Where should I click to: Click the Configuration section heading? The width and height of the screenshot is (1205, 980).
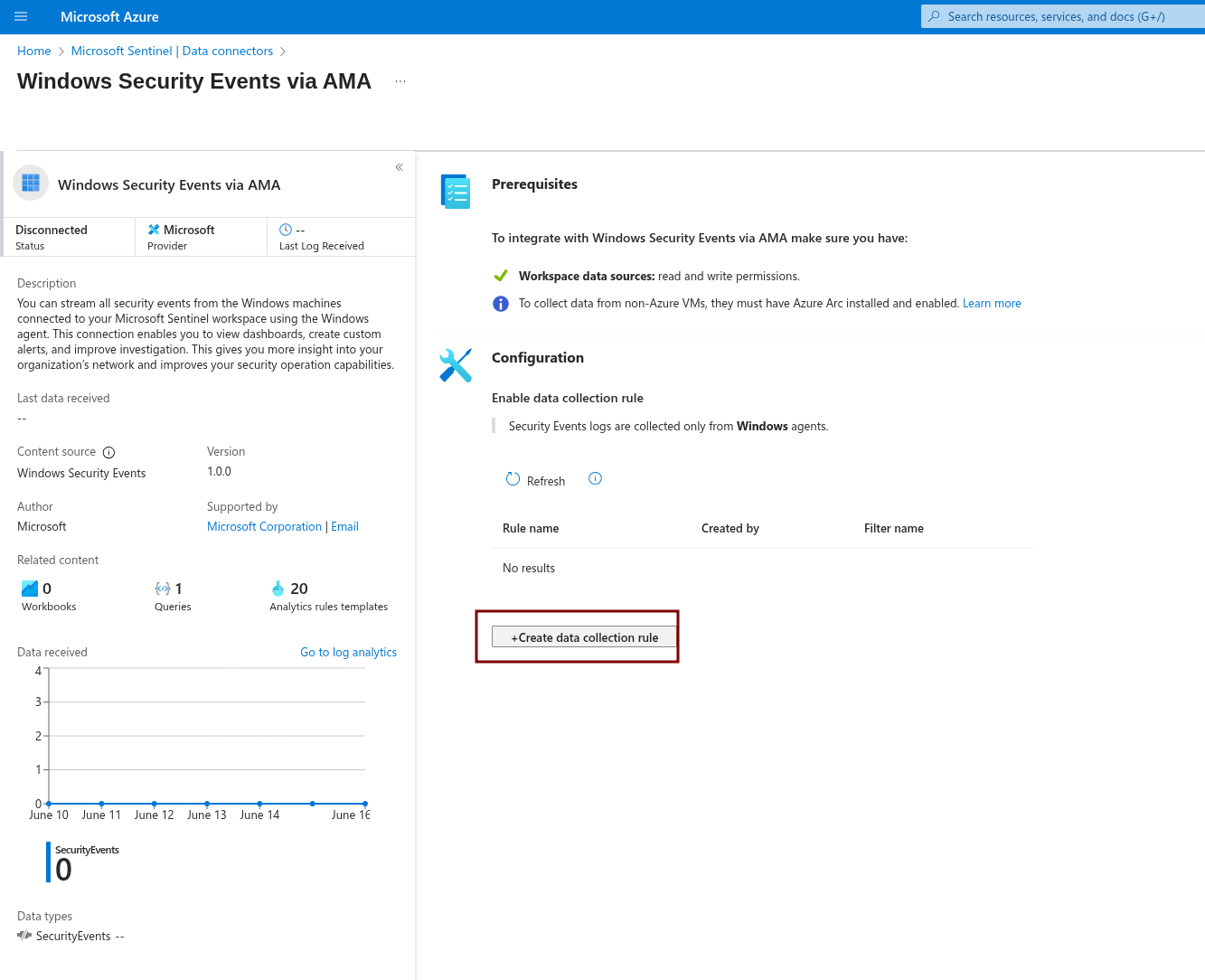538,358
